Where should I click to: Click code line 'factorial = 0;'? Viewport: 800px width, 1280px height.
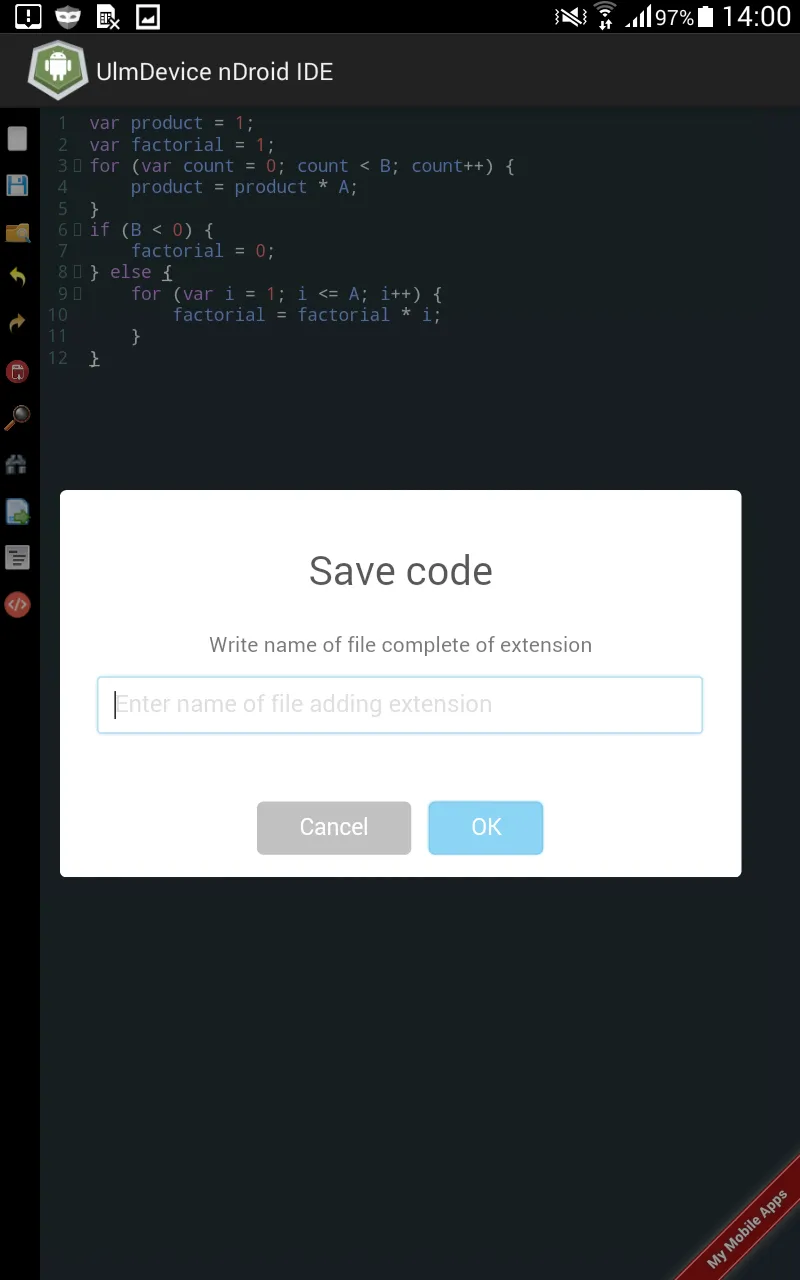[x=203, y=251]
